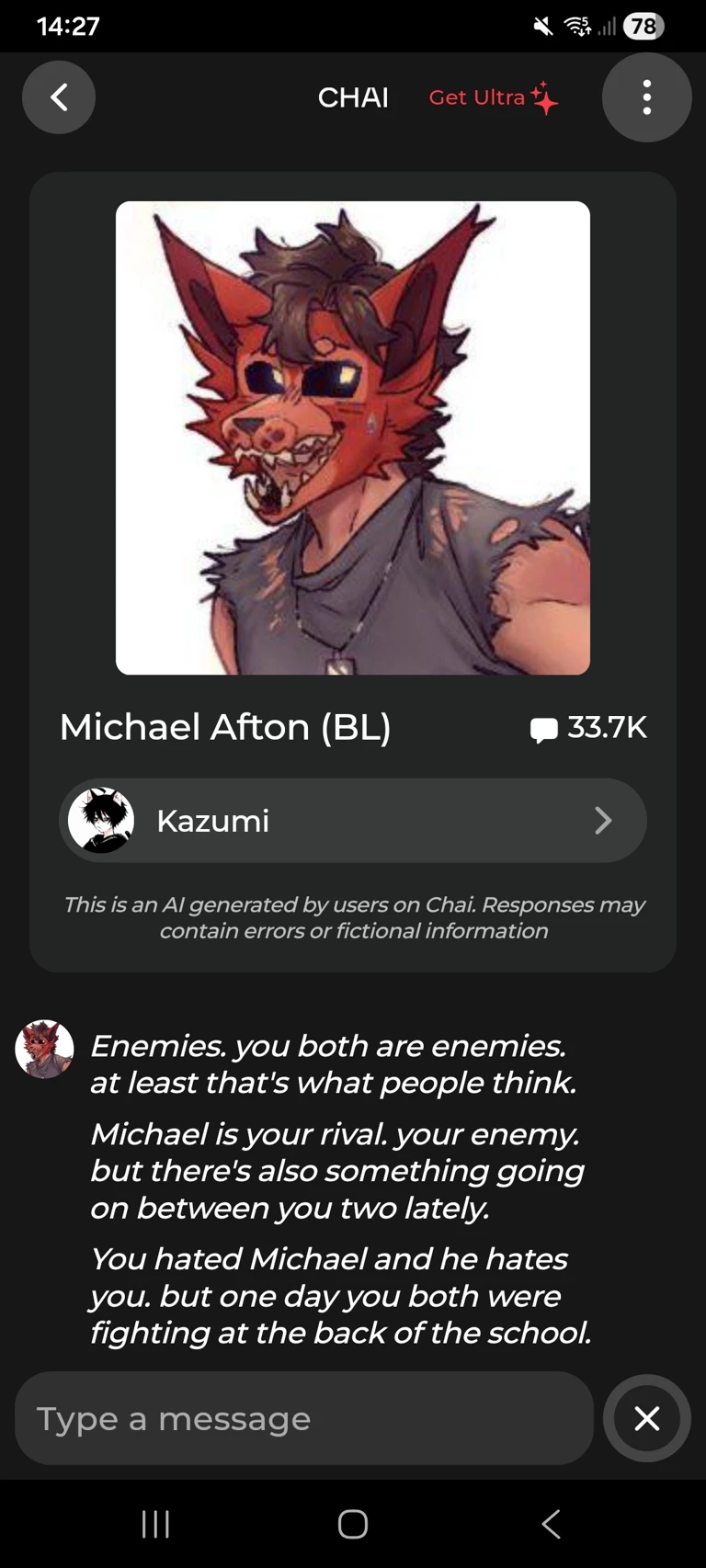Tap the 33.7K chat count
706x1568 pixels.
(x=607, y=728)
